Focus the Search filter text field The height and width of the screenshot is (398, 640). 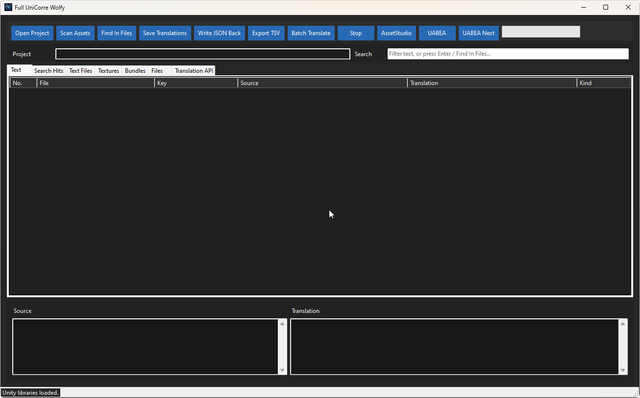[508, 54]
